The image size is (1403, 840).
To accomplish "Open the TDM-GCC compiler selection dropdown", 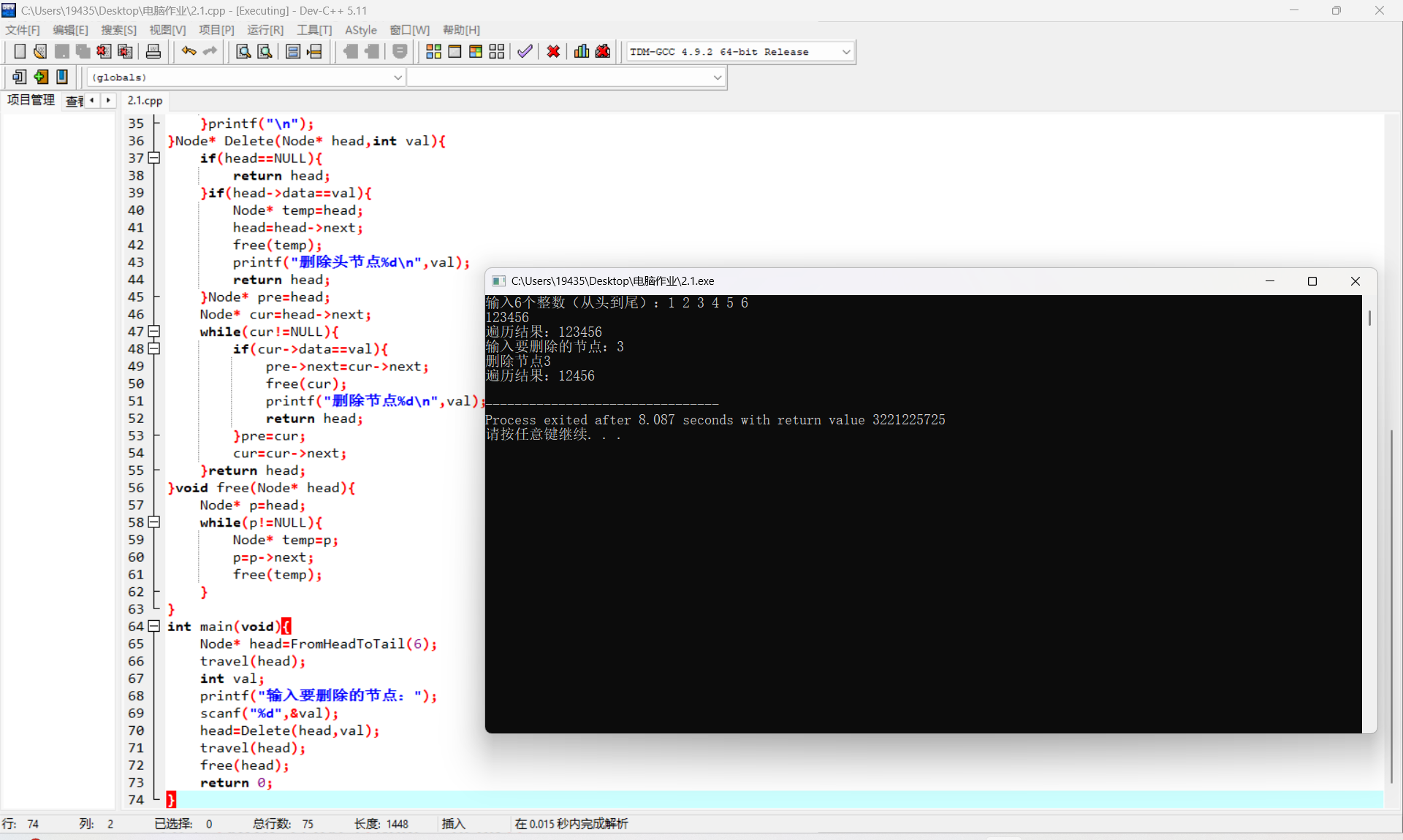I will coord(845,52).
